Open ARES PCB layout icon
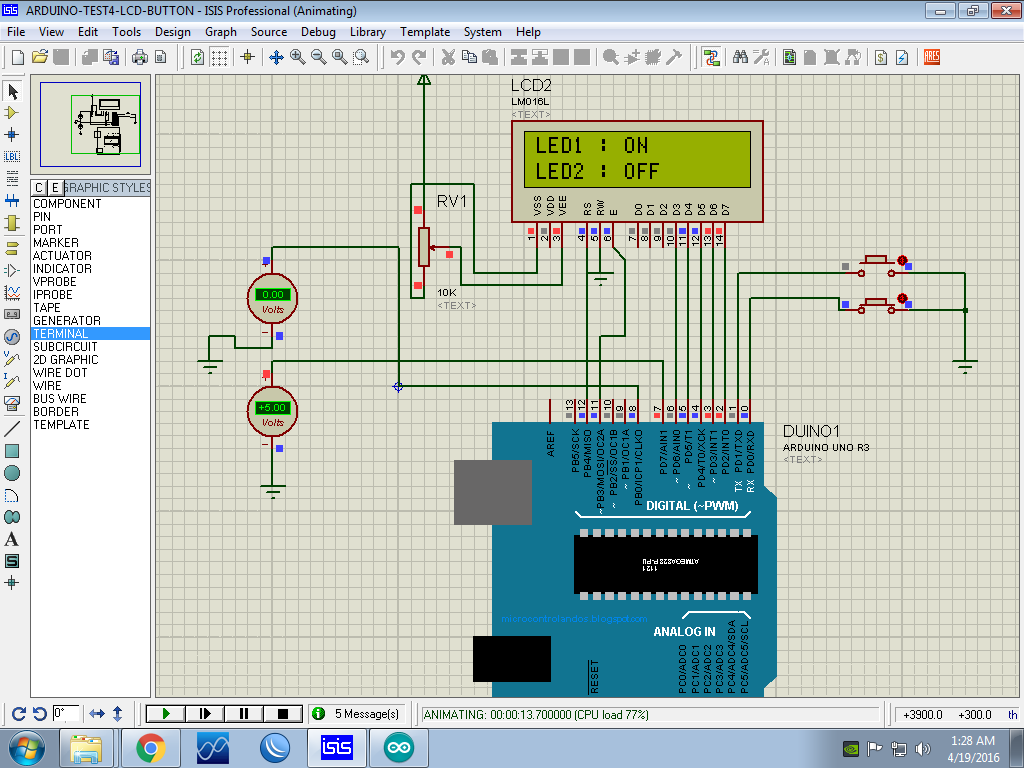 pyautogui.click(x=932, y=57)
